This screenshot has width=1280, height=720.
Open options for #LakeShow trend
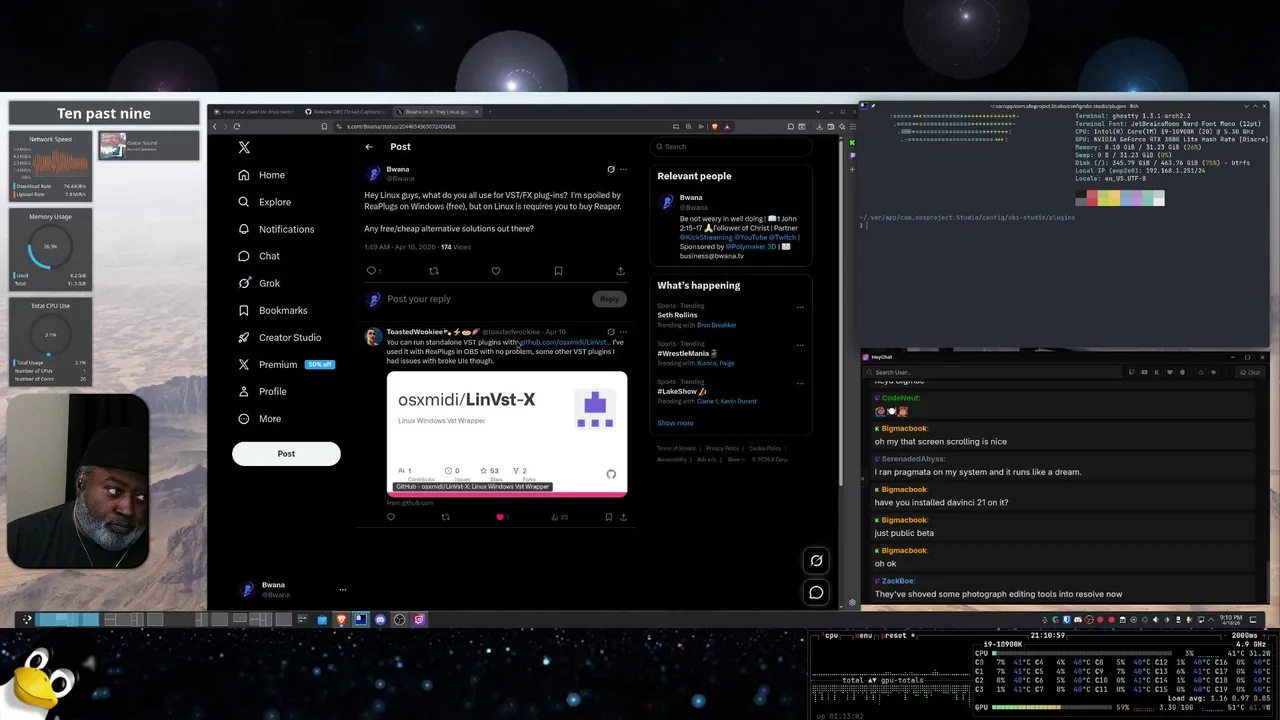click(x=800, y=383)
